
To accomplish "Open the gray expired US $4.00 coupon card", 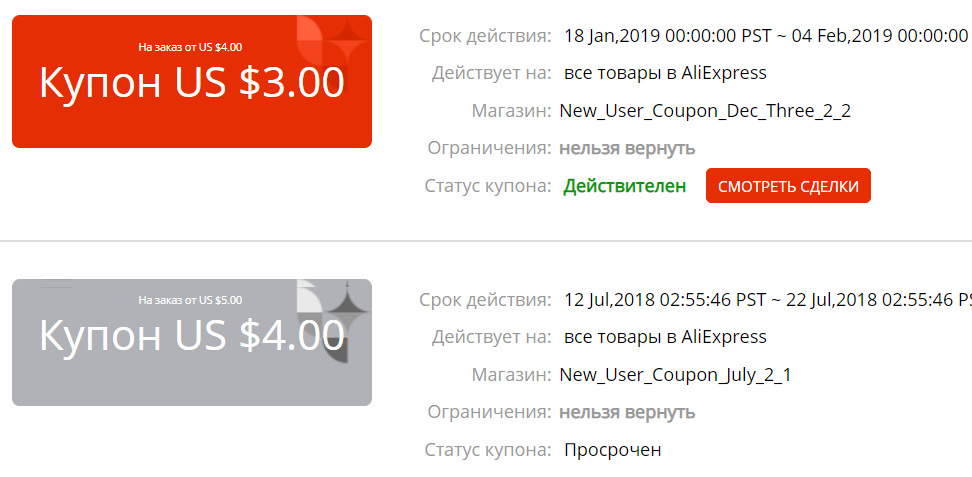I will click(x=192, y=342).
